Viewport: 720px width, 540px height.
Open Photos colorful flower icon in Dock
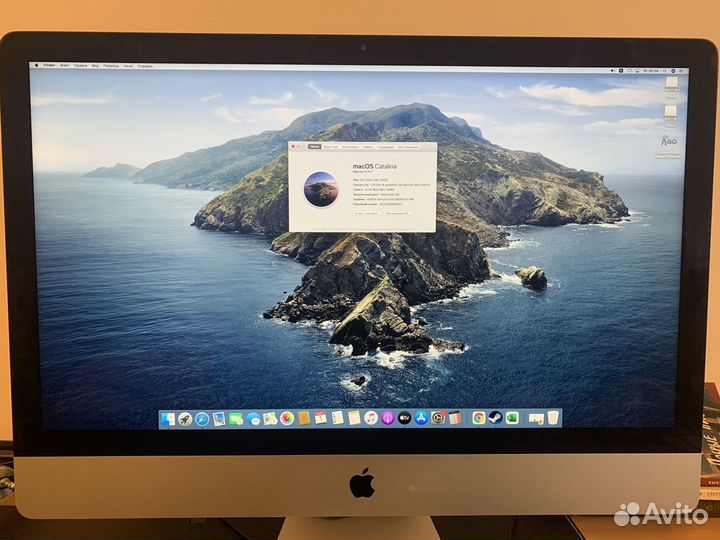point(287,418)
